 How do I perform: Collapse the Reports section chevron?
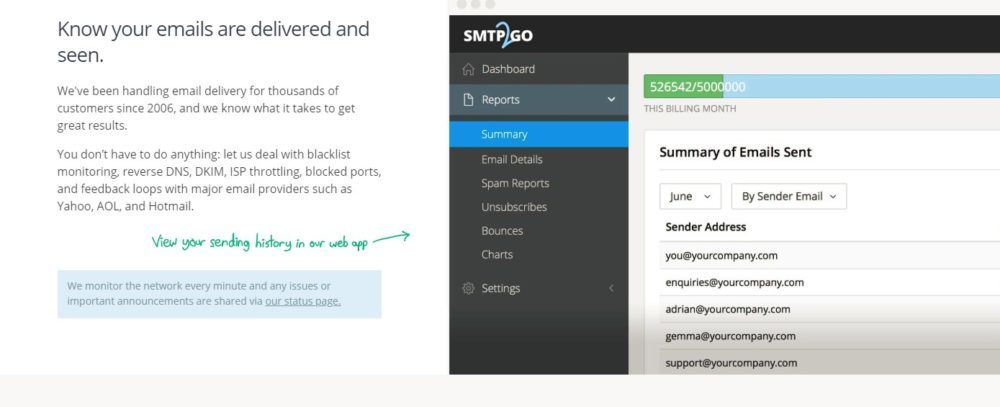[611, 100]
